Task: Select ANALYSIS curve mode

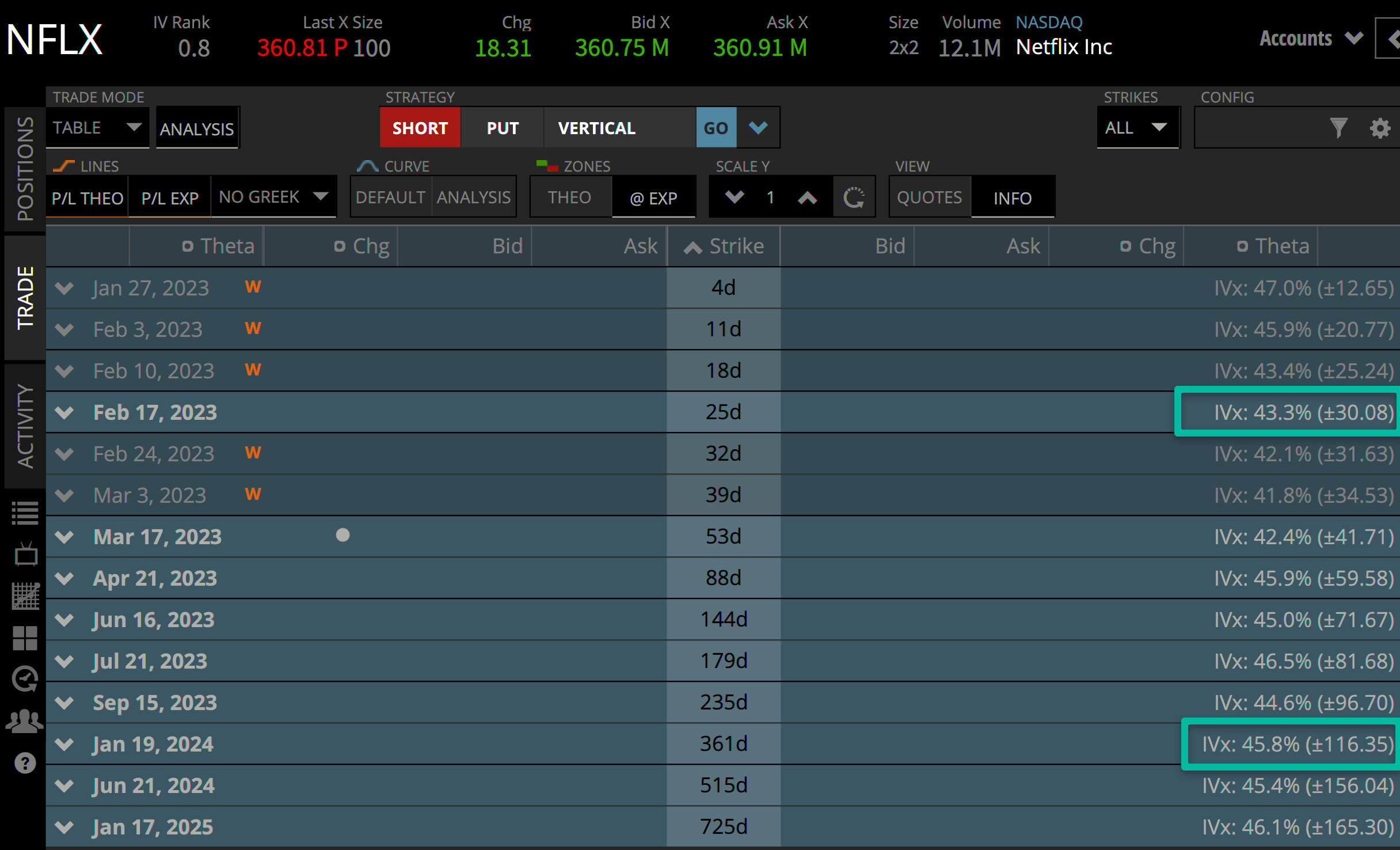Action: click(474, 198)
